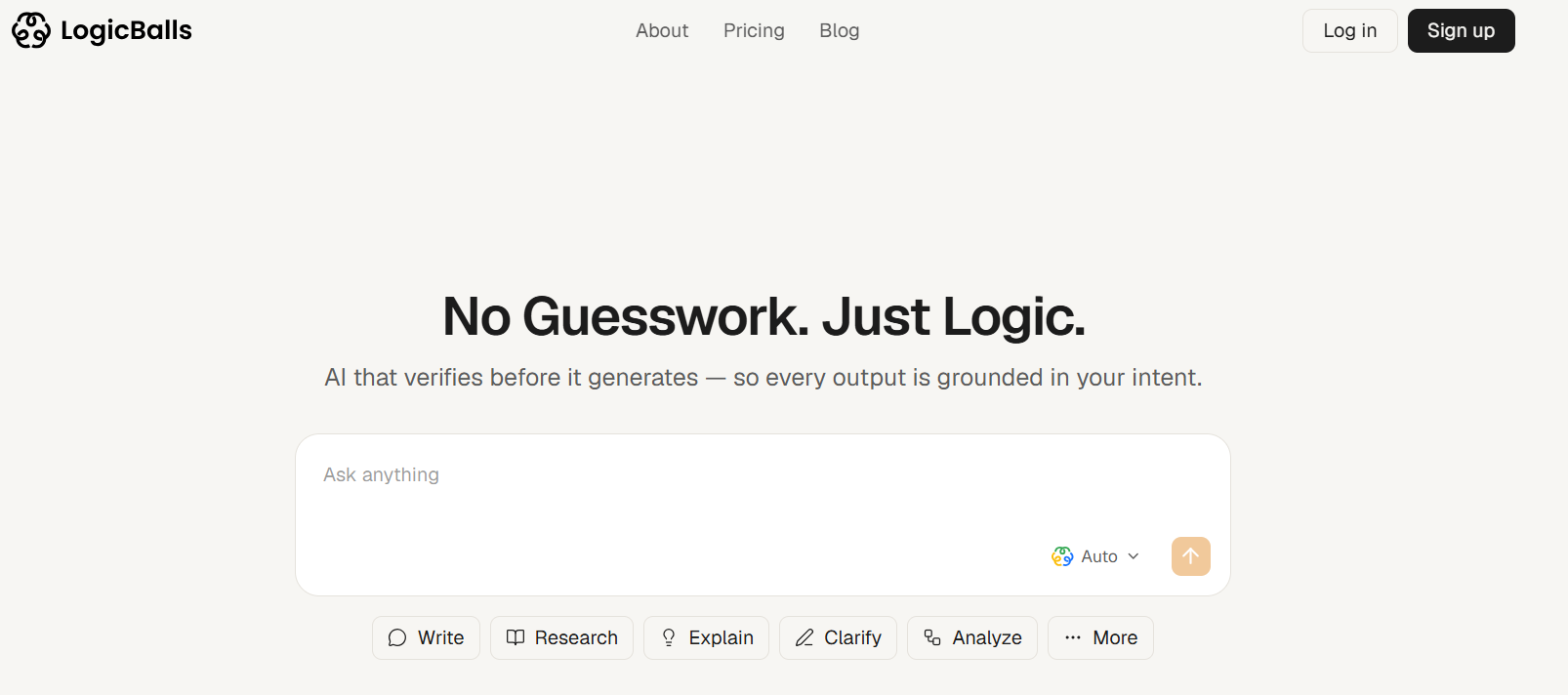This screenshot has height=695, width=1568.
Task: Open the Blog navigation link
Action: 839,31
